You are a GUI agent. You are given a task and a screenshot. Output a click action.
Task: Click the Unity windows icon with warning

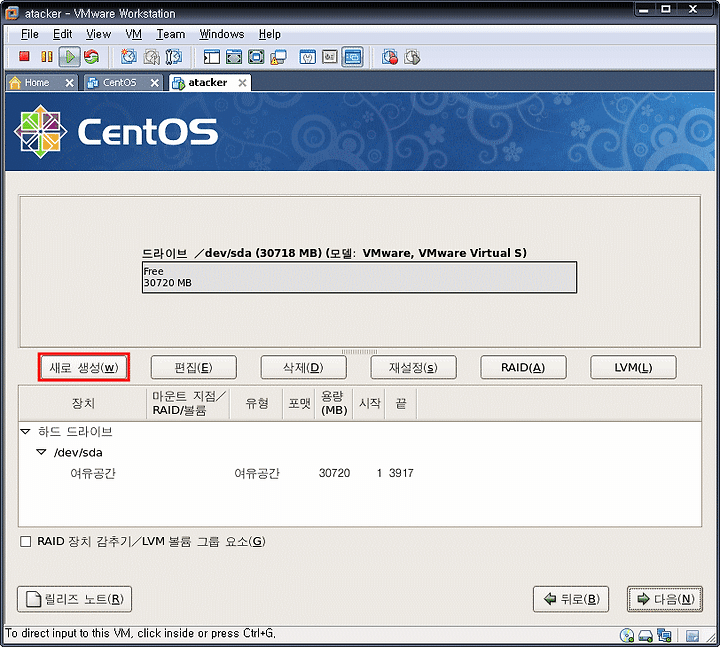coord(278,57)
